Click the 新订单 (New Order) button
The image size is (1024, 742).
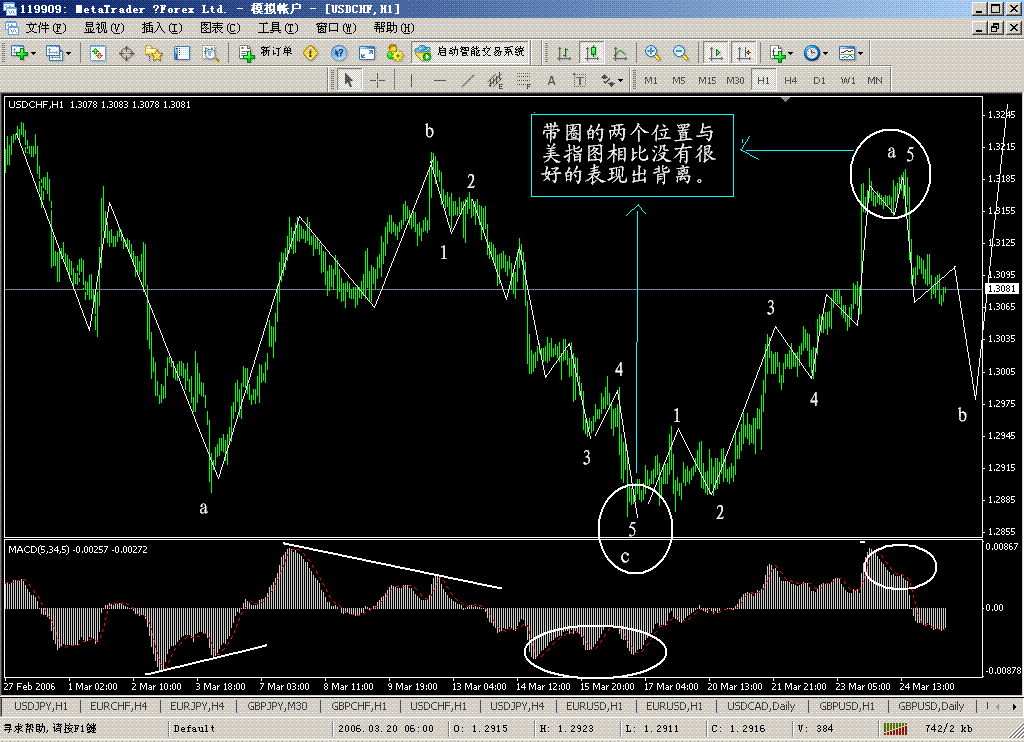[266, 54]
